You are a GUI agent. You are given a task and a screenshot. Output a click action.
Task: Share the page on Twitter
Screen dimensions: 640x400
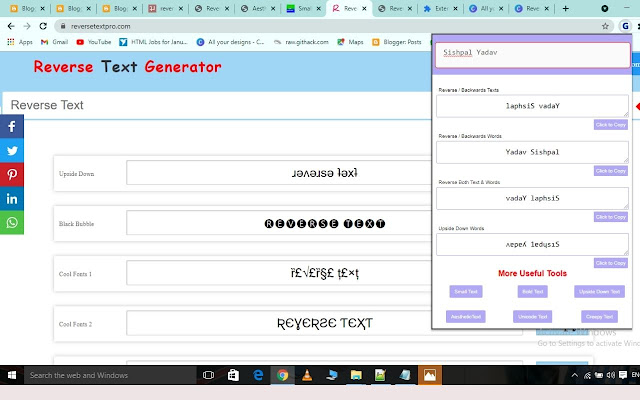pyautogui.click(x=12, y=151)
